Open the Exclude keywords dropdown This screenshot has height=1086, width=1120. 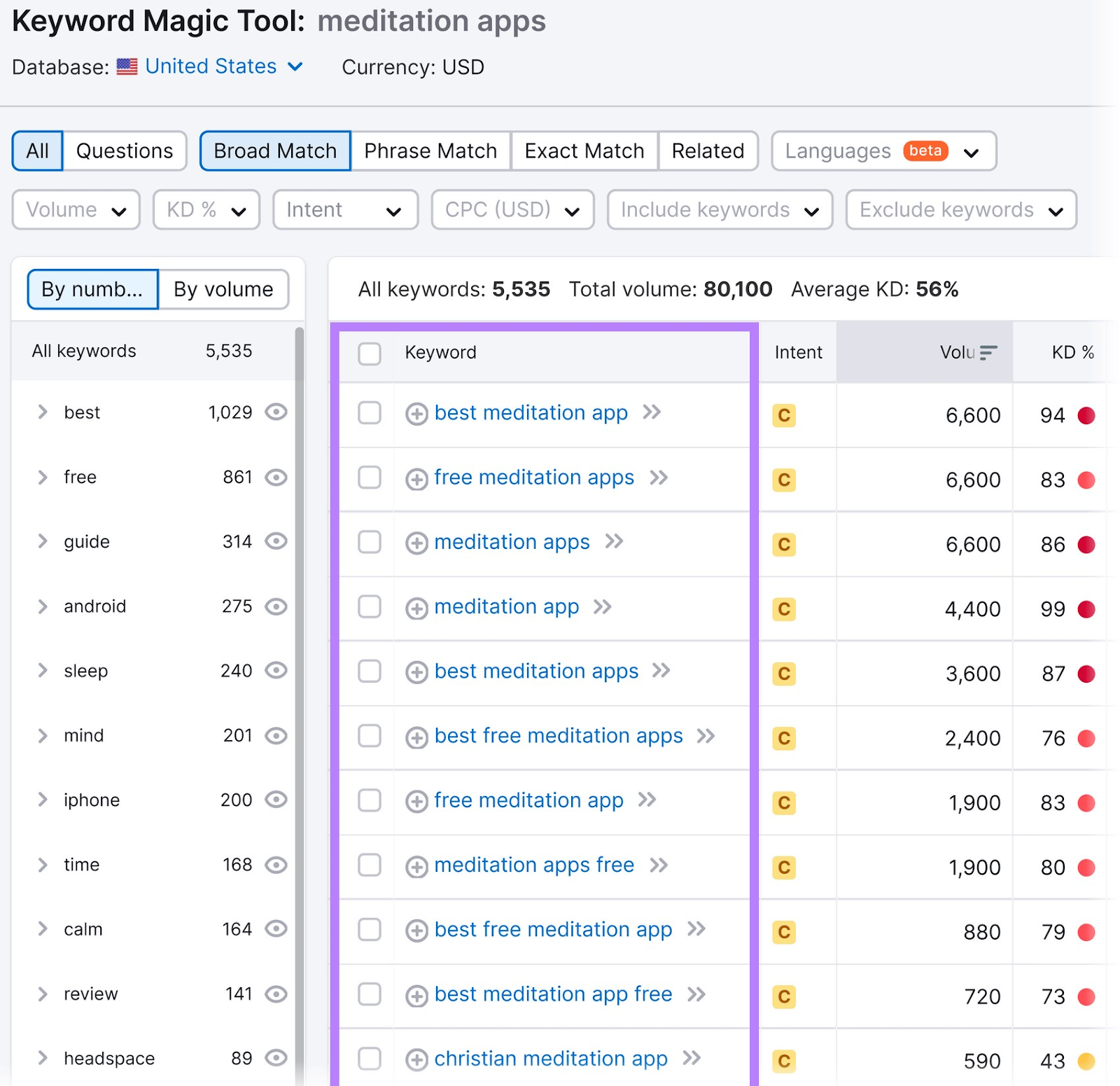961,210
